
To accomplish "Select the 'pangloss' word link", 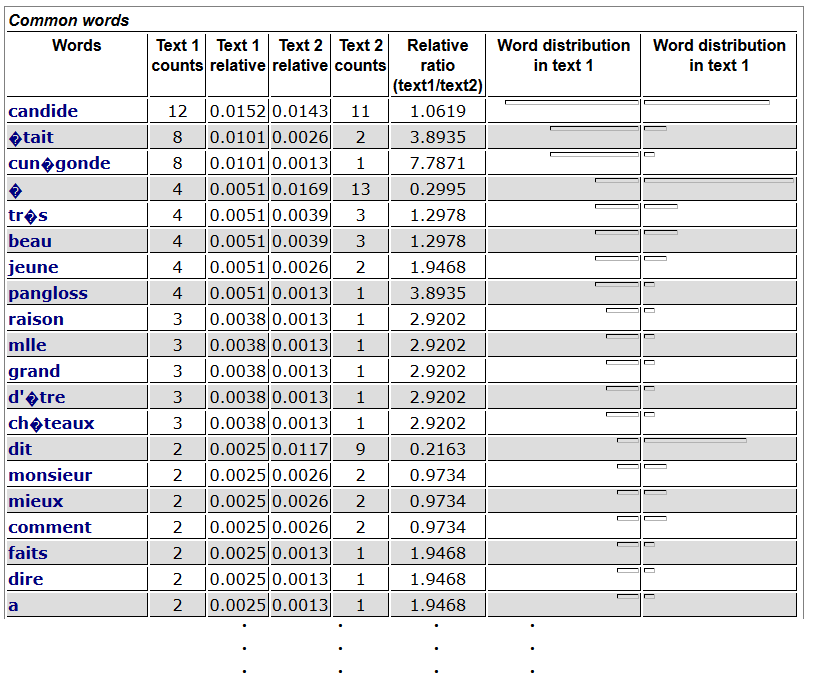I will pos(48,293).
